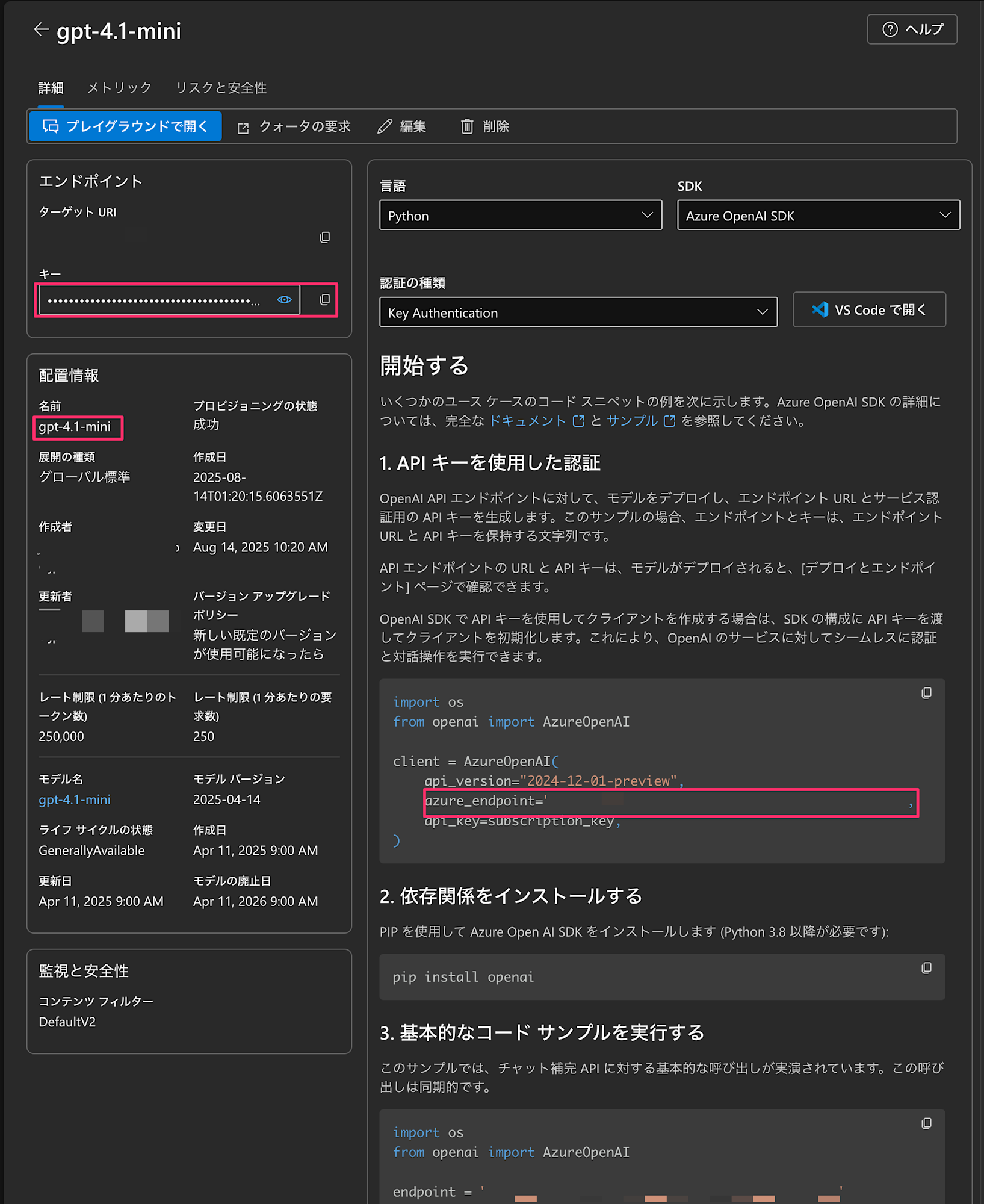
Task: Click the グローバル標準 deployment type value
Action: click(x=84, y=477)
